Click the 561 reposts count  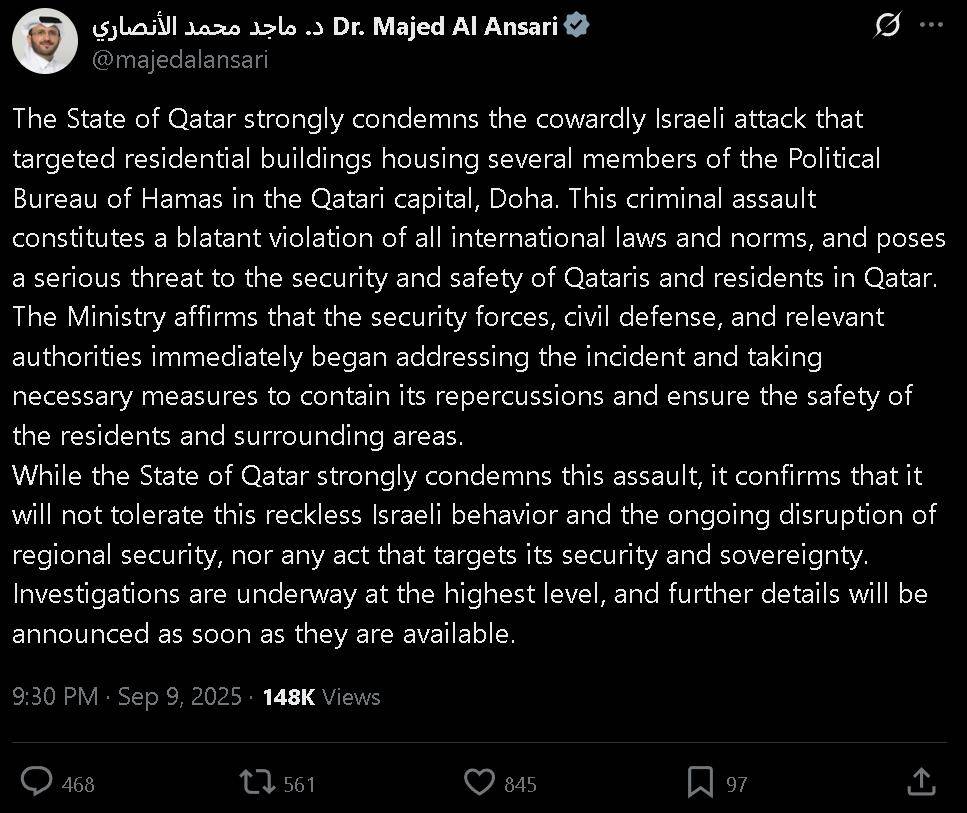(299, 785)
